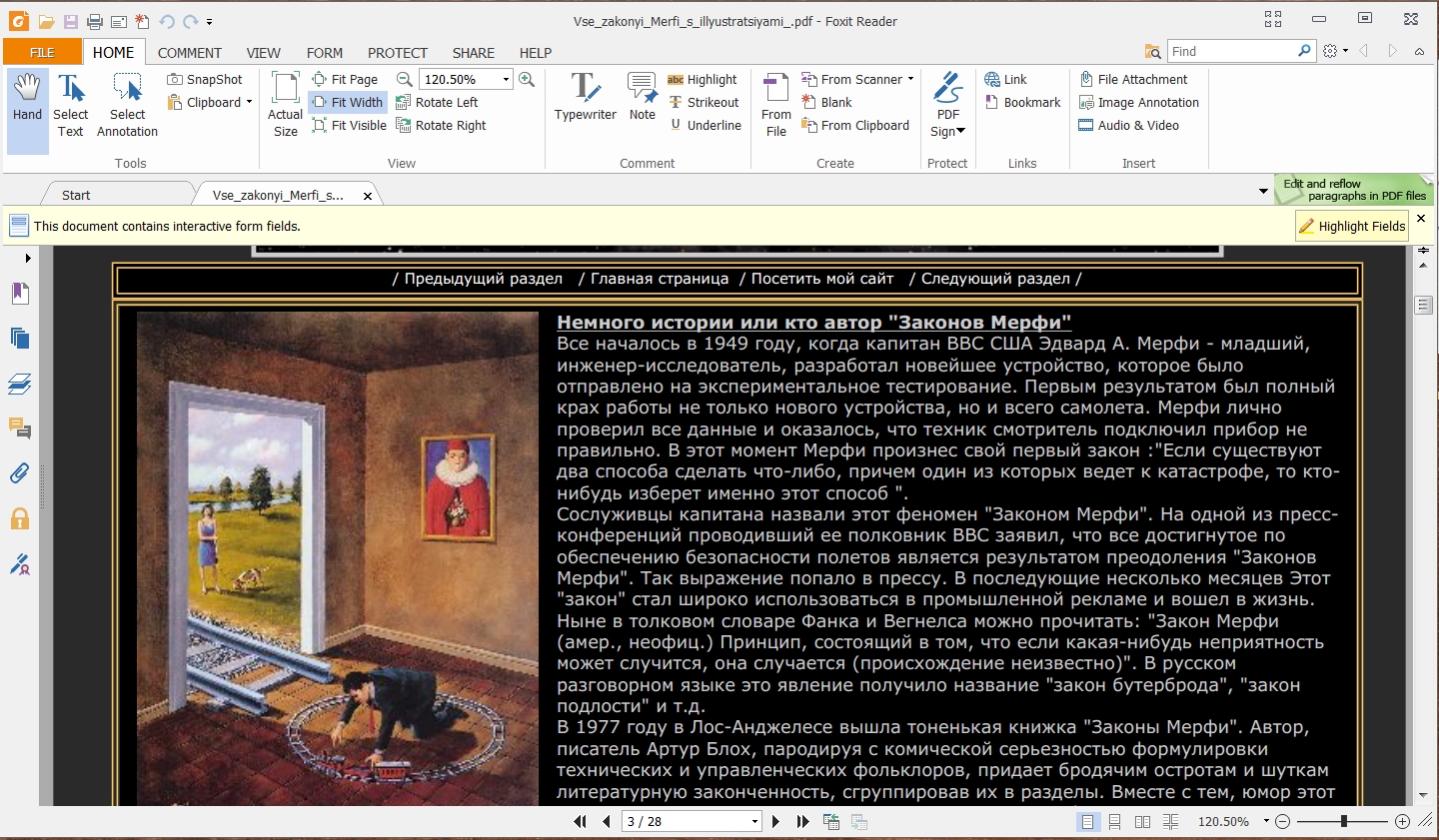Viewport: 1439px width, 840px height.
Task: Select the Typewriter tool
Action: (x=586, y=98)
